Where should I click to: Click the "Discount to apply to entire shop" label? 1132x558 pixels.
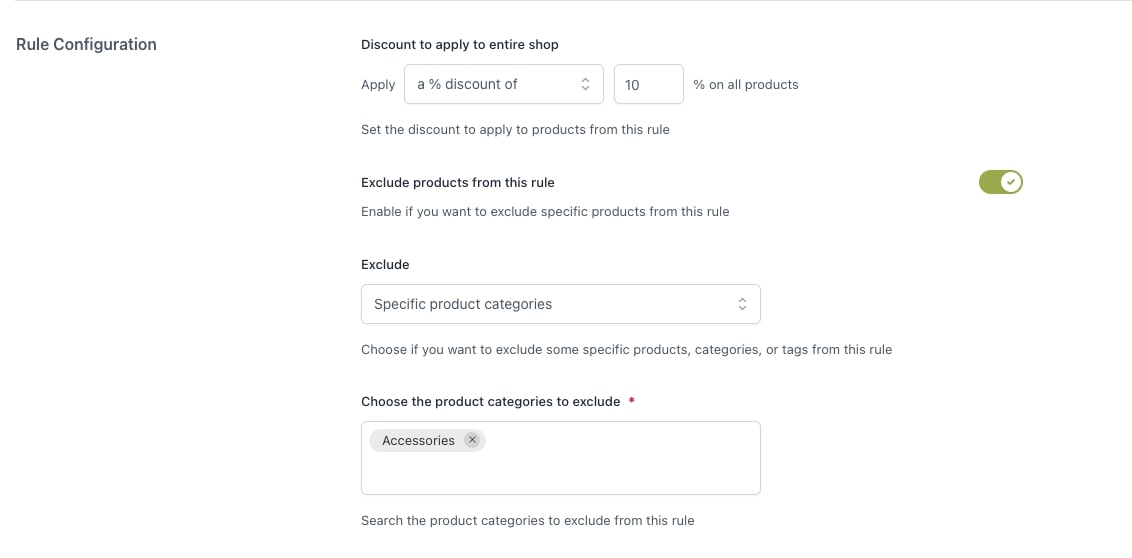[459, 44]
